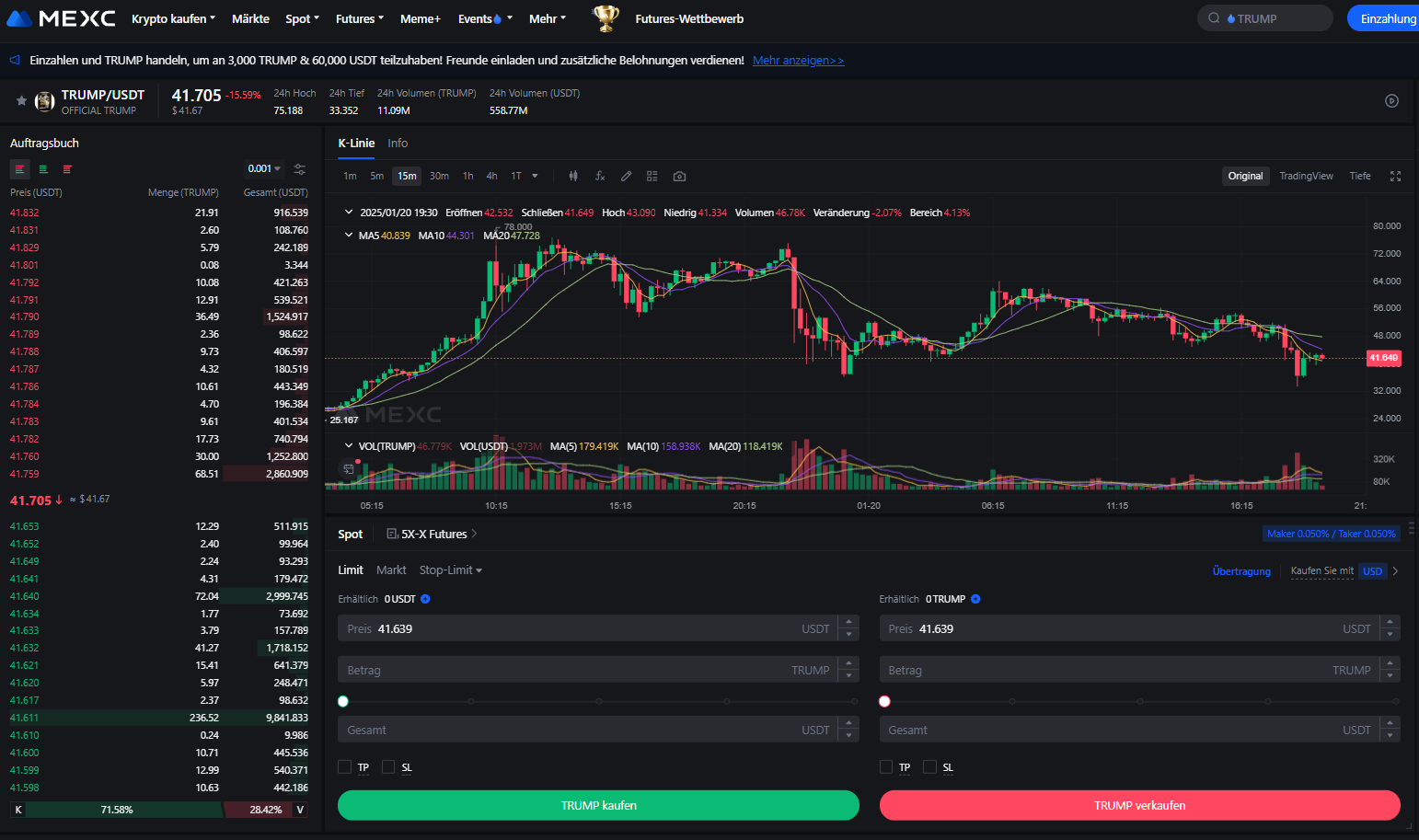The image size is (1419, 840).
Task: Select the 4h timeframe
Action: tap(491, 176)
